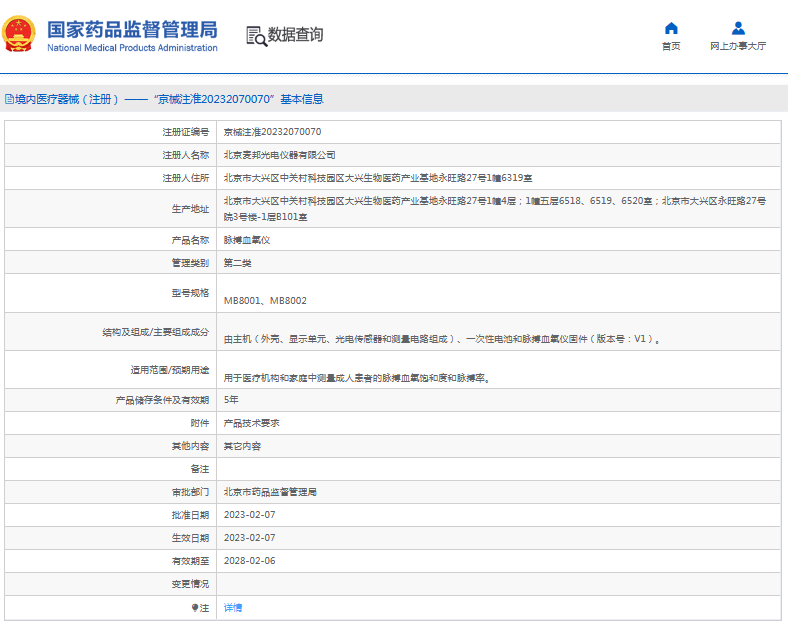The width and height of the screenshot is (788, 628).
Task: Click National Medical Products Administration text
Action: (132, 48)
